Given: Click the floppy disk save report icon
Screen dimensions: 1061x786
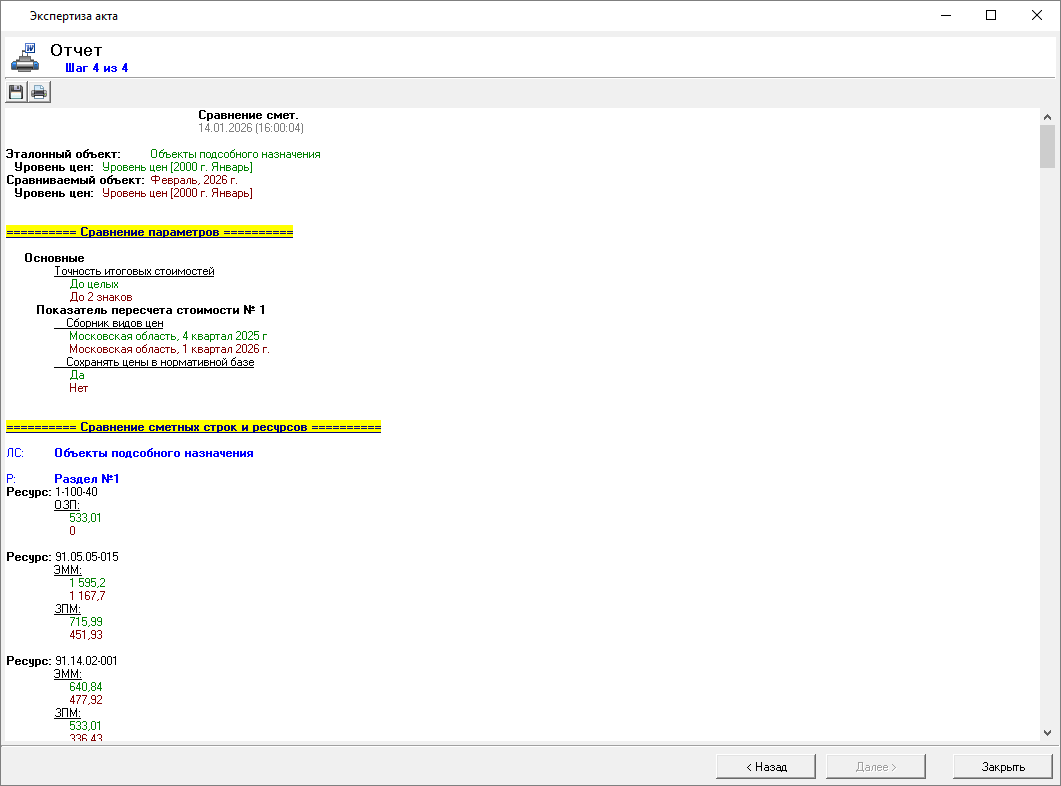Looking at the screenshot, I should (16, 93).
